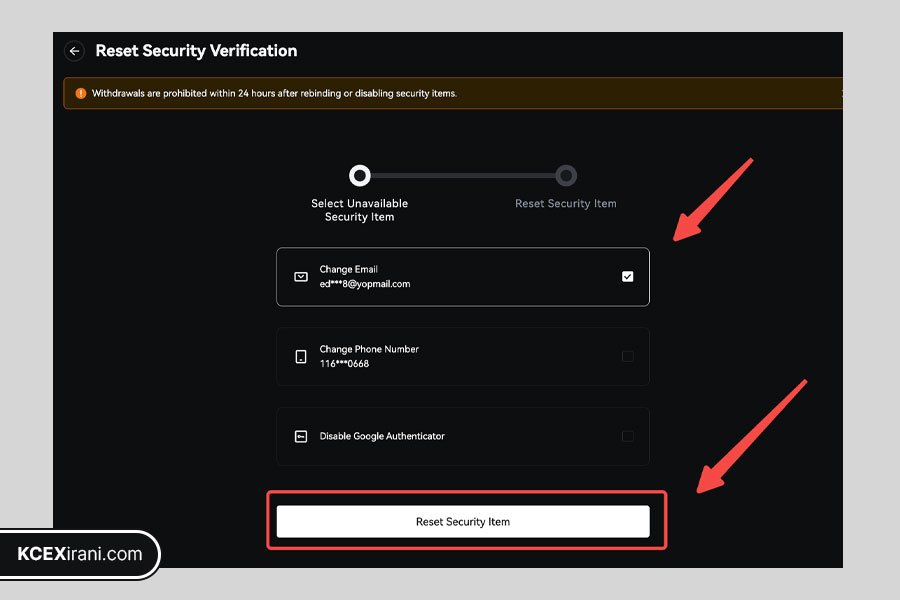Click the key icon beside Google Authenticator
The image size is (900, 600).
[x=301, y=436]
